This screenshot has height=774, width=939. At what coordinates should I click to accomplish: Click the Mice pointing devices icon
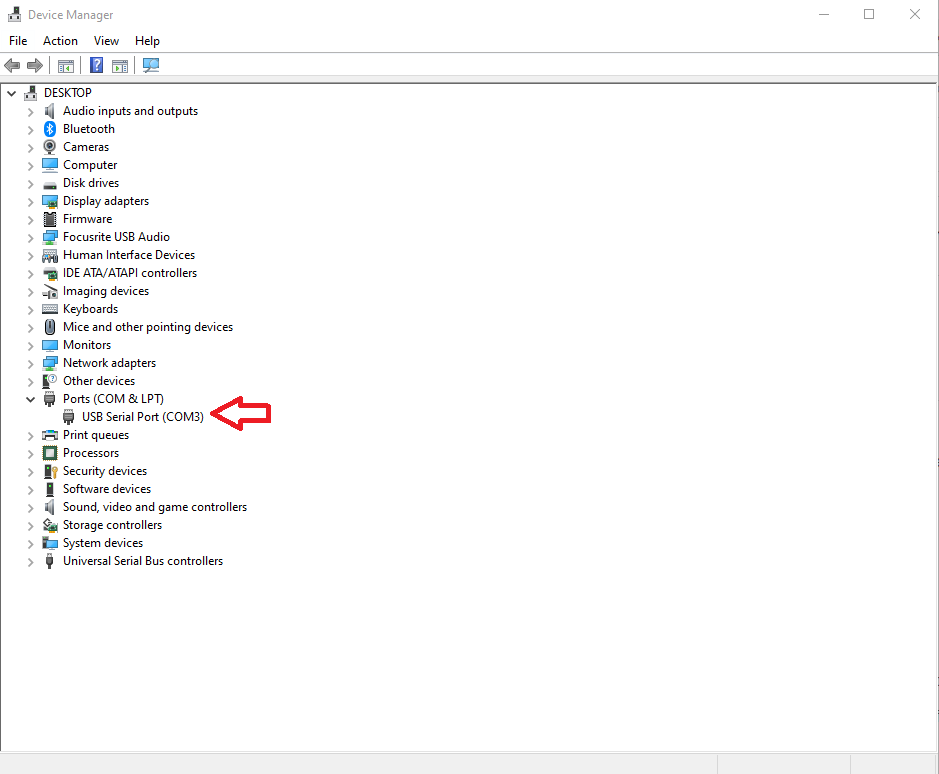point(50,327)
